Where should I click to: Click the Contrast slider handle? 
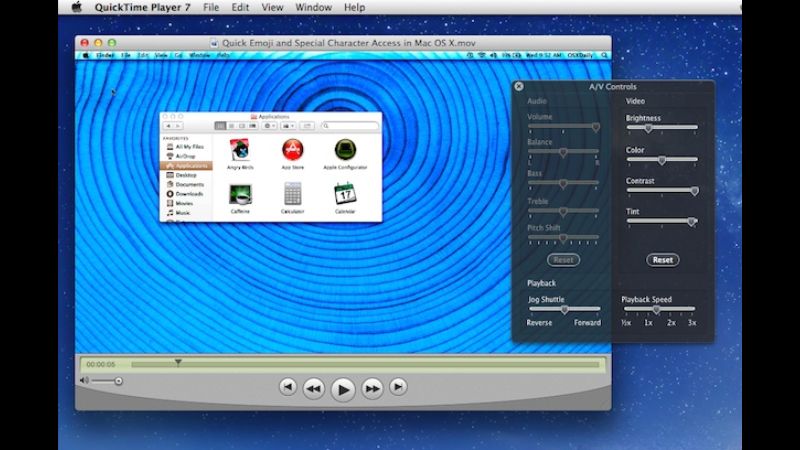point(694,191)
